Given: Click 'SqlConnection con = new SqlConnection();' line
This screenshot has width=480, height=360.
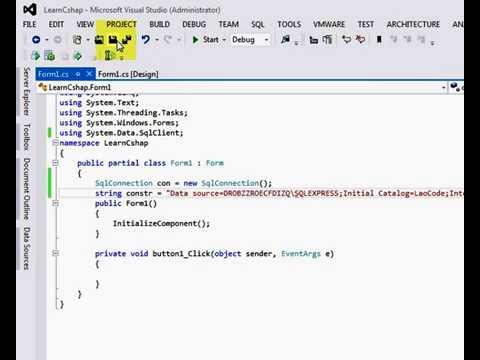Looking at the screenshot, I should 183,183.
